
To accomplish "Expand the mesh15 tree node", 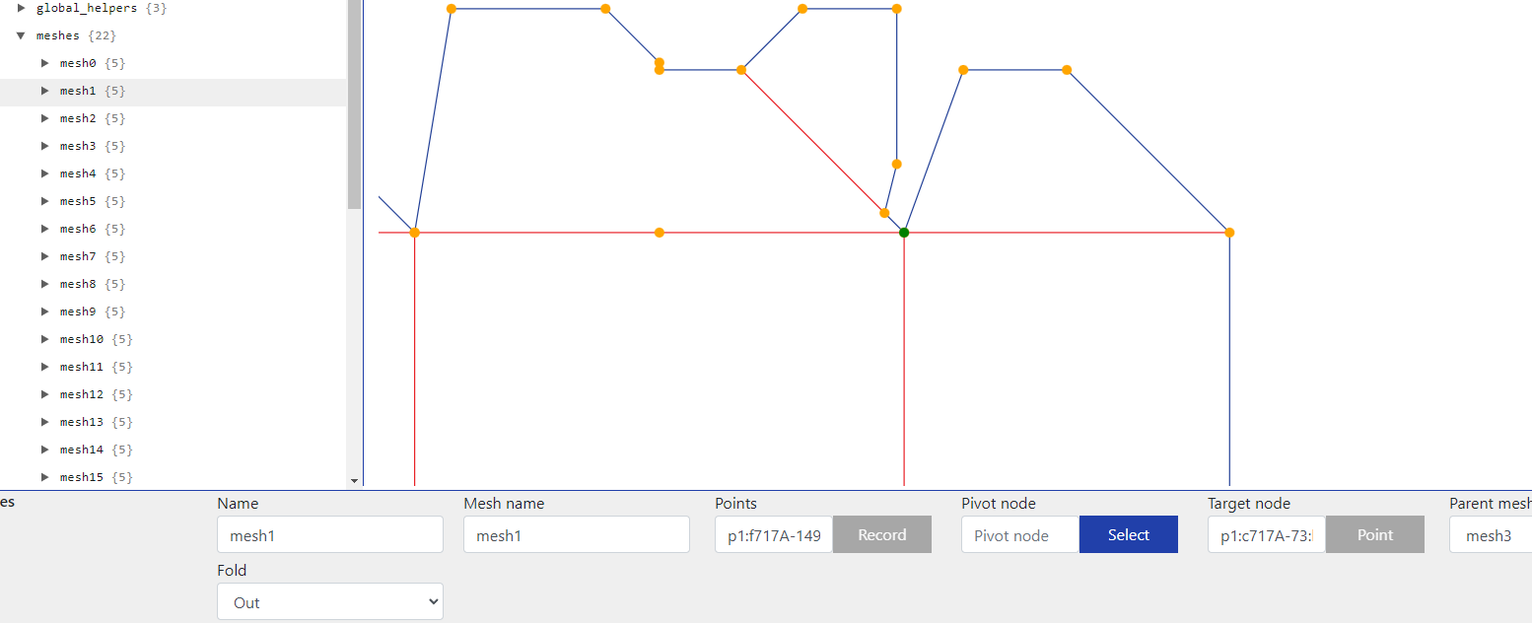I will [44, 477].
